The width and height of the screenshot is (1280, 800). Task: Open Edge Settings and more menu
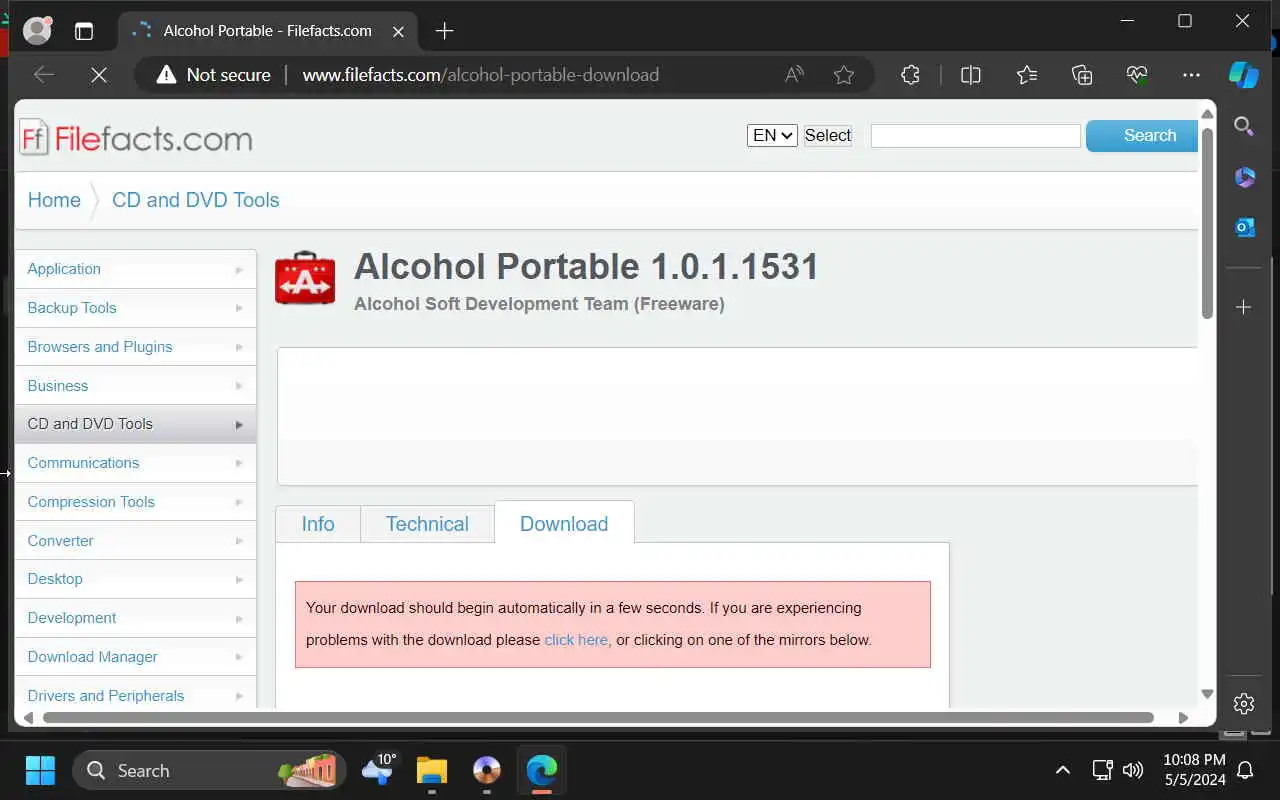click(1191, 75)
